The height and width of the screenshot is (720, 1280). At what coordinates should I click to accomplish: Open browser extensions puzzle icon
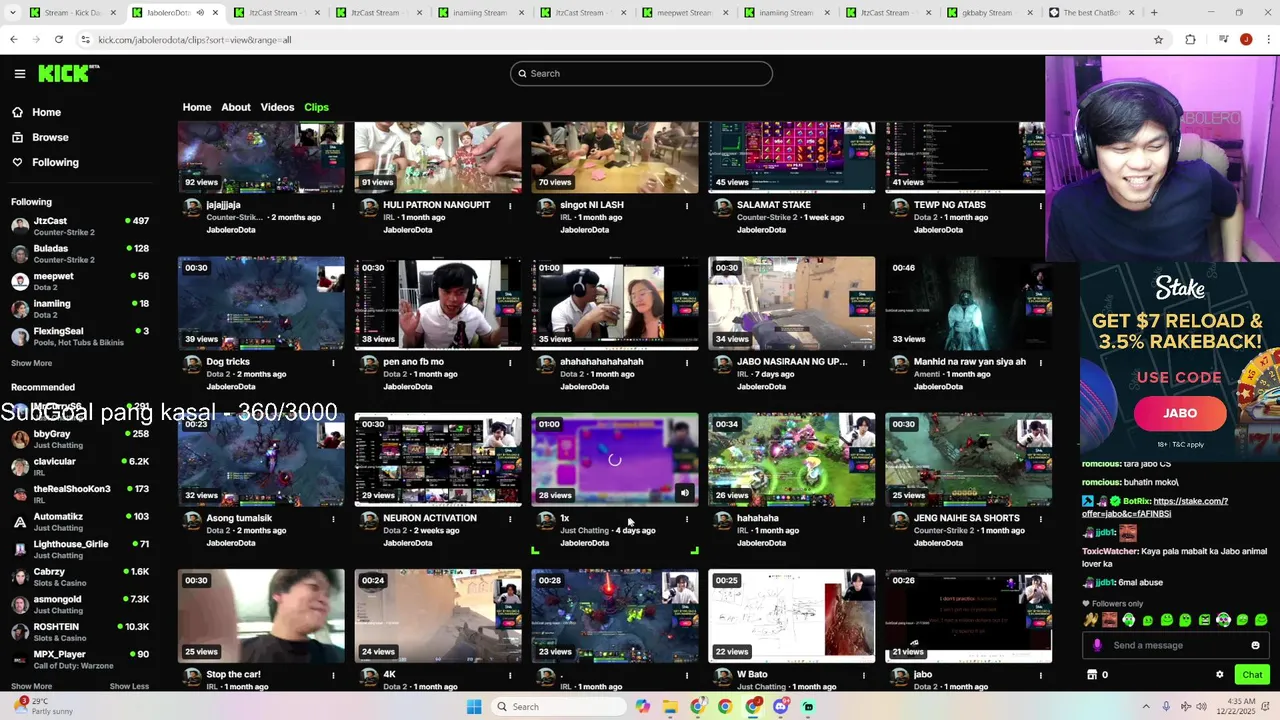[x=1190, y=39]
